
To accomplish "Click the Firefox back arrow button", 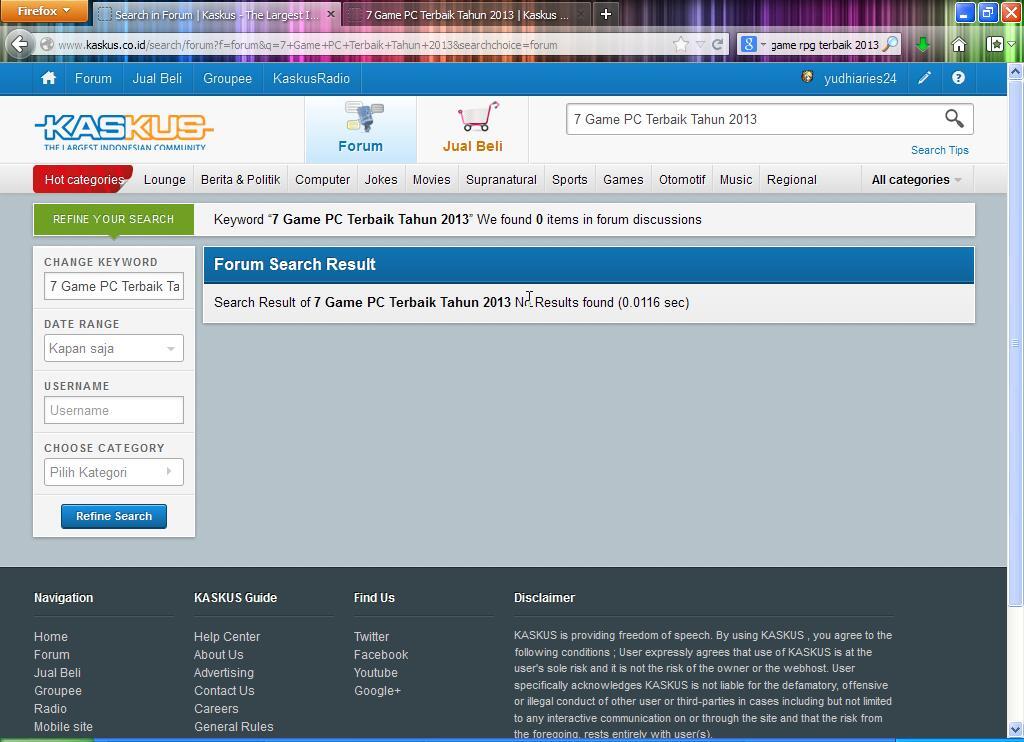I will [x=20, y=44].
